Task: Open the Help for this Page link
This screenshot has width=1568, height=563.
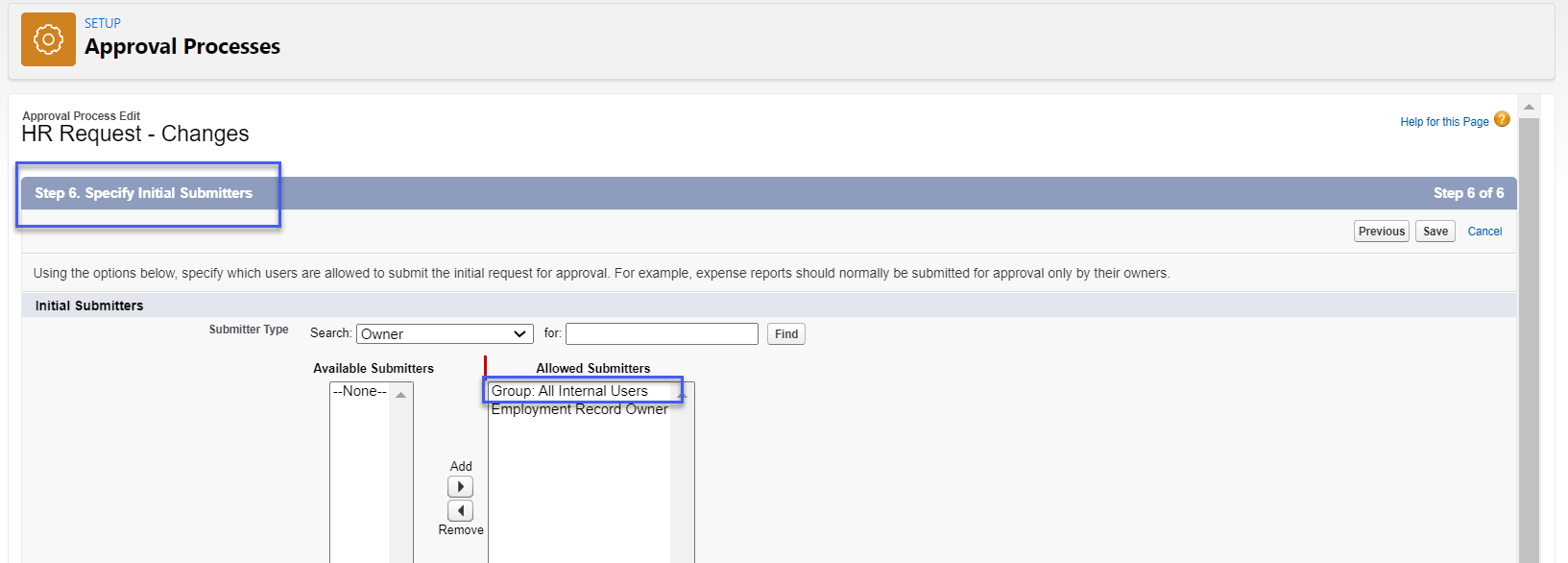Action: point(1444,122)
